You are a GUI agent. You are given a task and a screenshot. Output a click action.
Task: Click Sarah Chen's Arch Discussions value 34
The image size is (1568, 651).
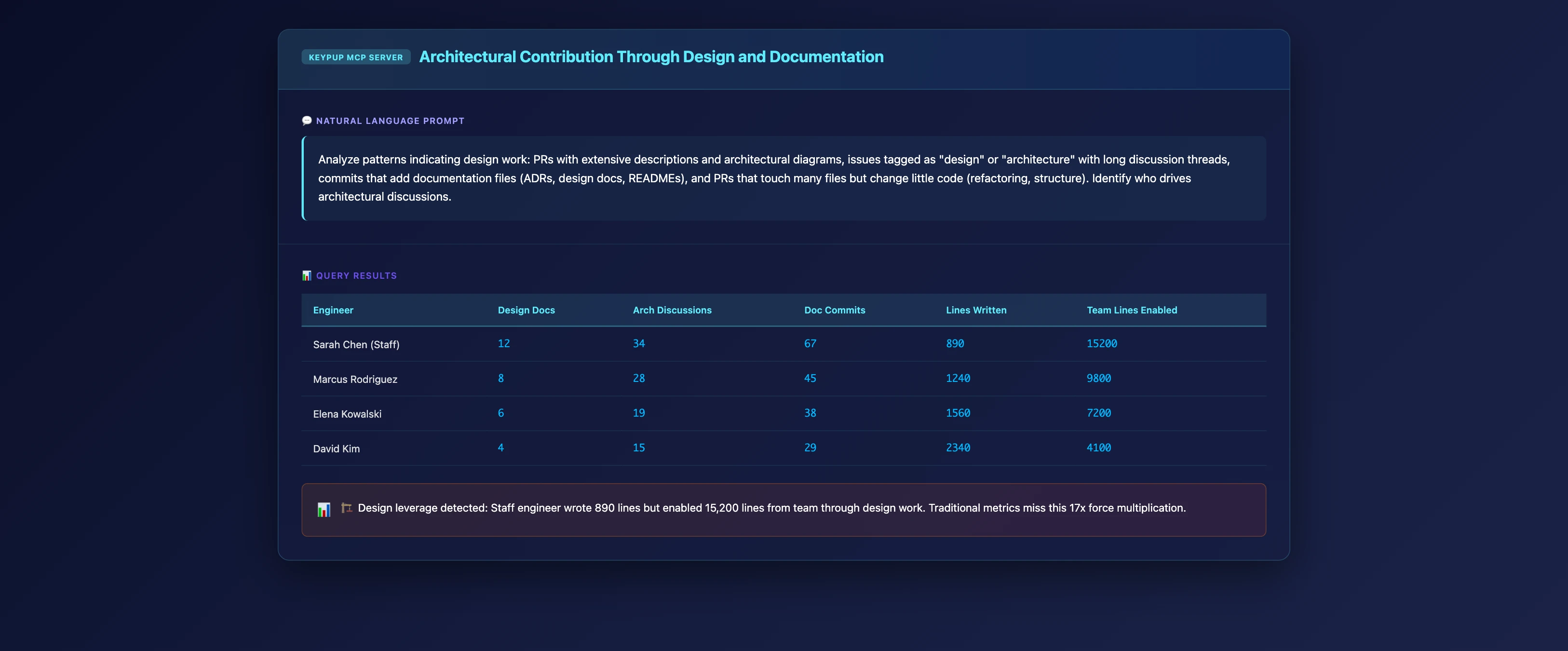tap(638, 343)
